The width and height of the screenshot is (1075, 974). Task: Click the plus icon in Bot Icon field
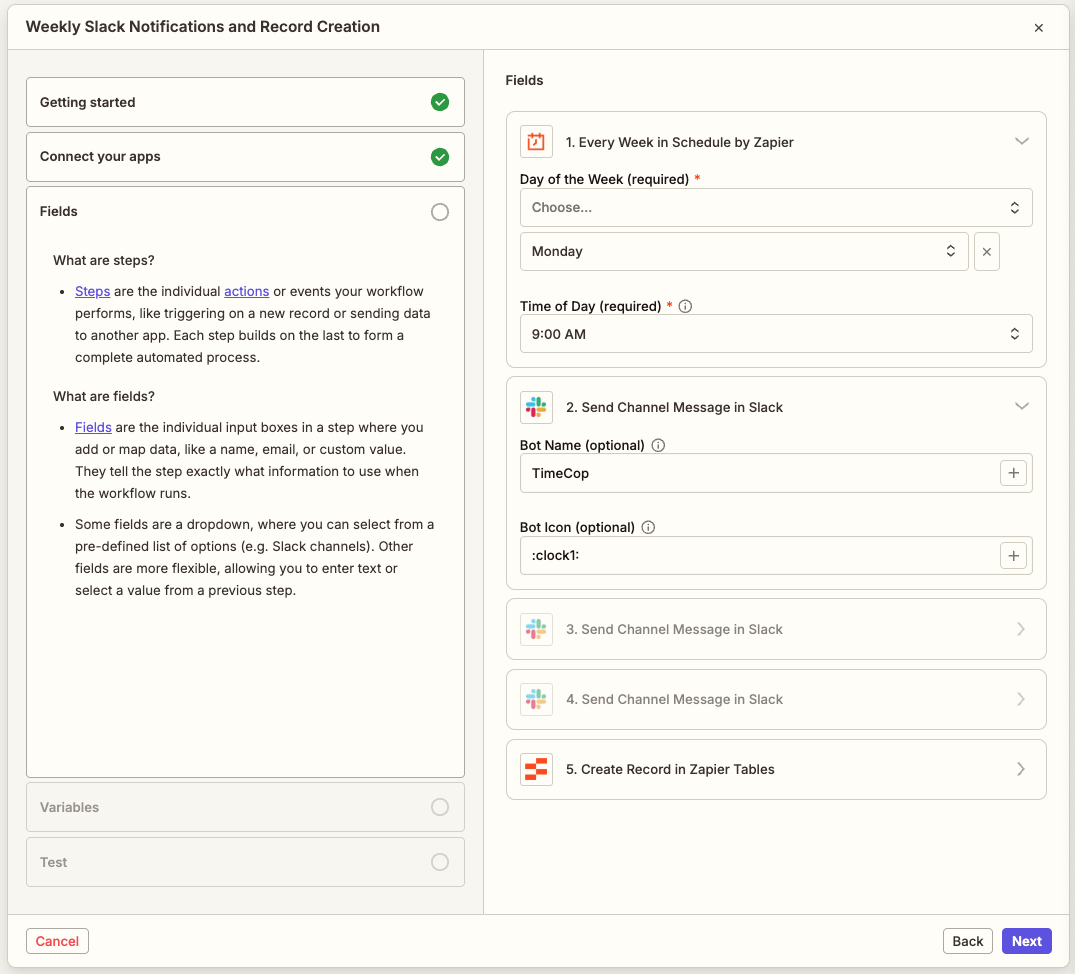pyautogui.click(x=1013, y=555)
